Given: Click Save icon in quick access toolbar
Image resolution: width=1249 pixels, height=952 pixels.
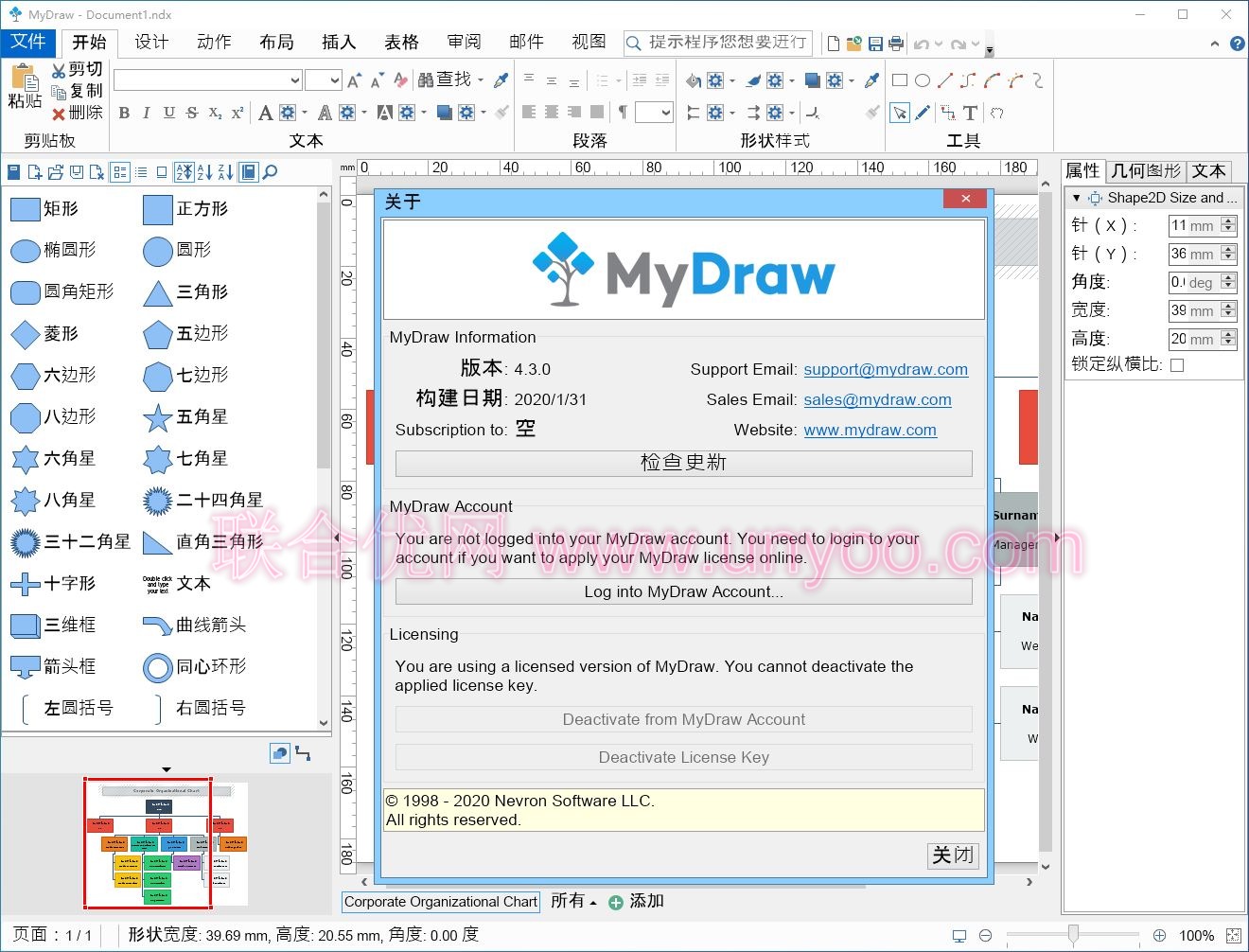Looking at the screenshot, I should click(x=875, y=44).
